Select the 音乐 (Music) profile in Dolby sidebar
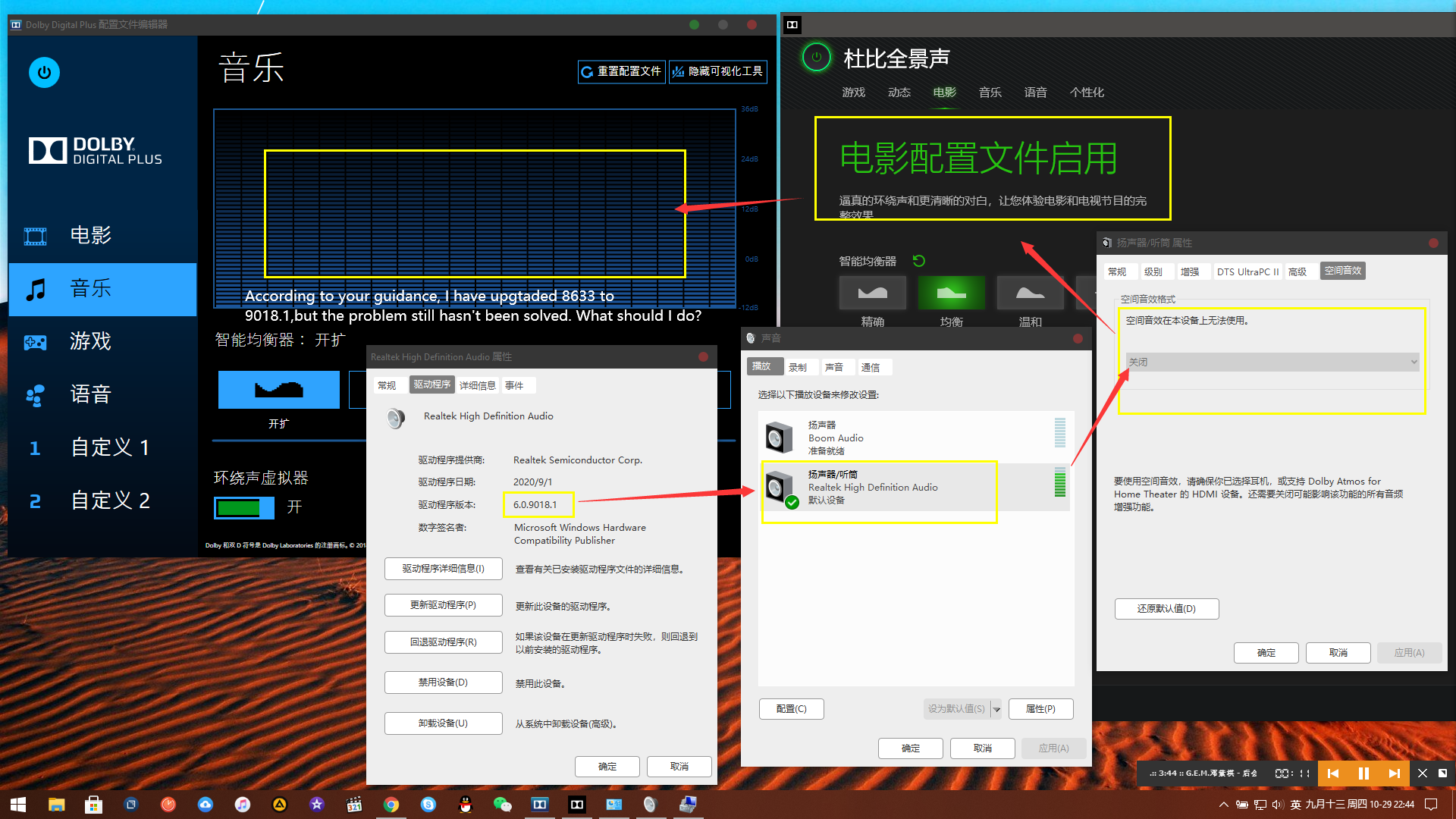Viewport: 1456px width, 819px height. [x=102, y=288]
